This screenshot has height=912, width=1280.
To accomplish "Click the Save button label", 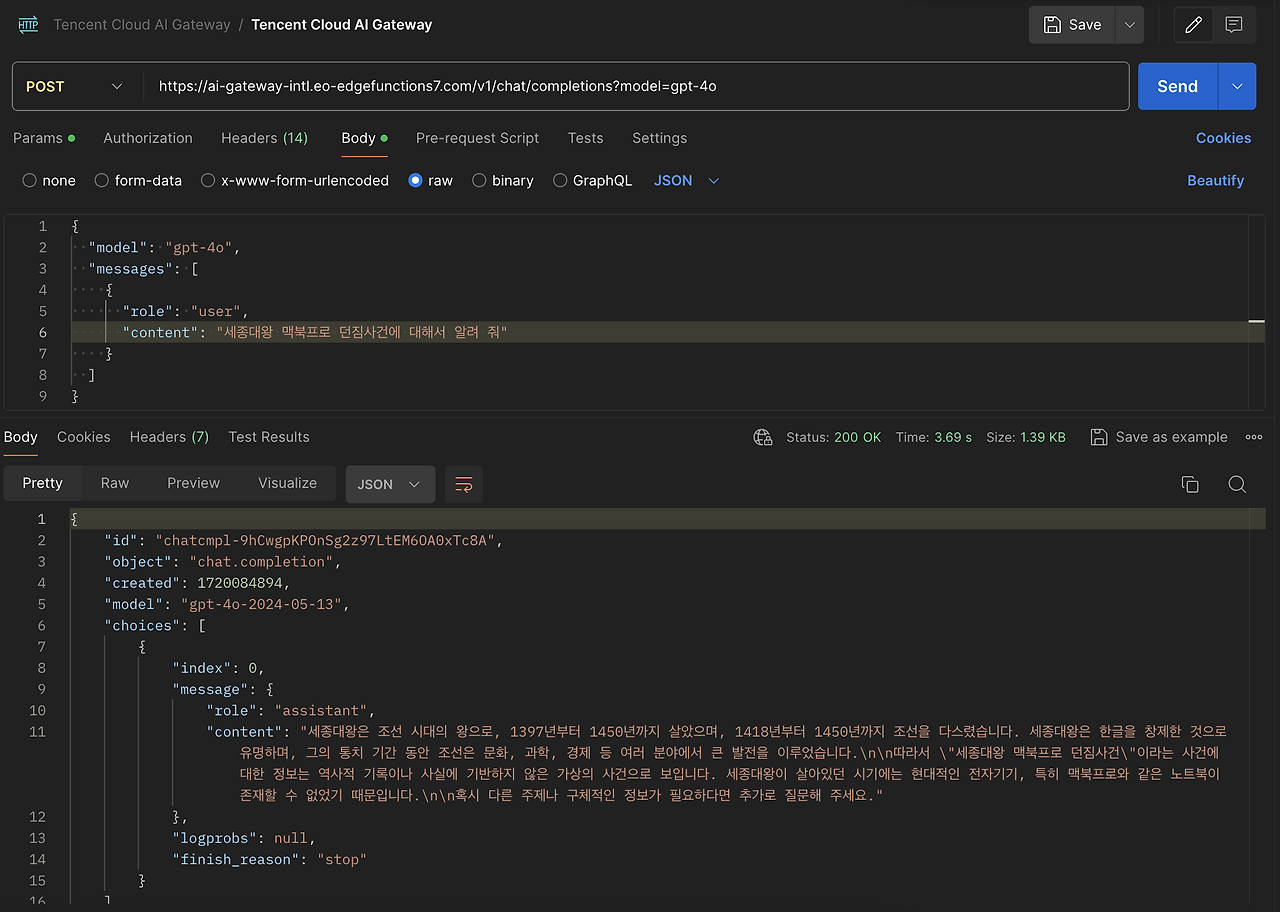I will pyautogui.click(x=1085, y=25).
